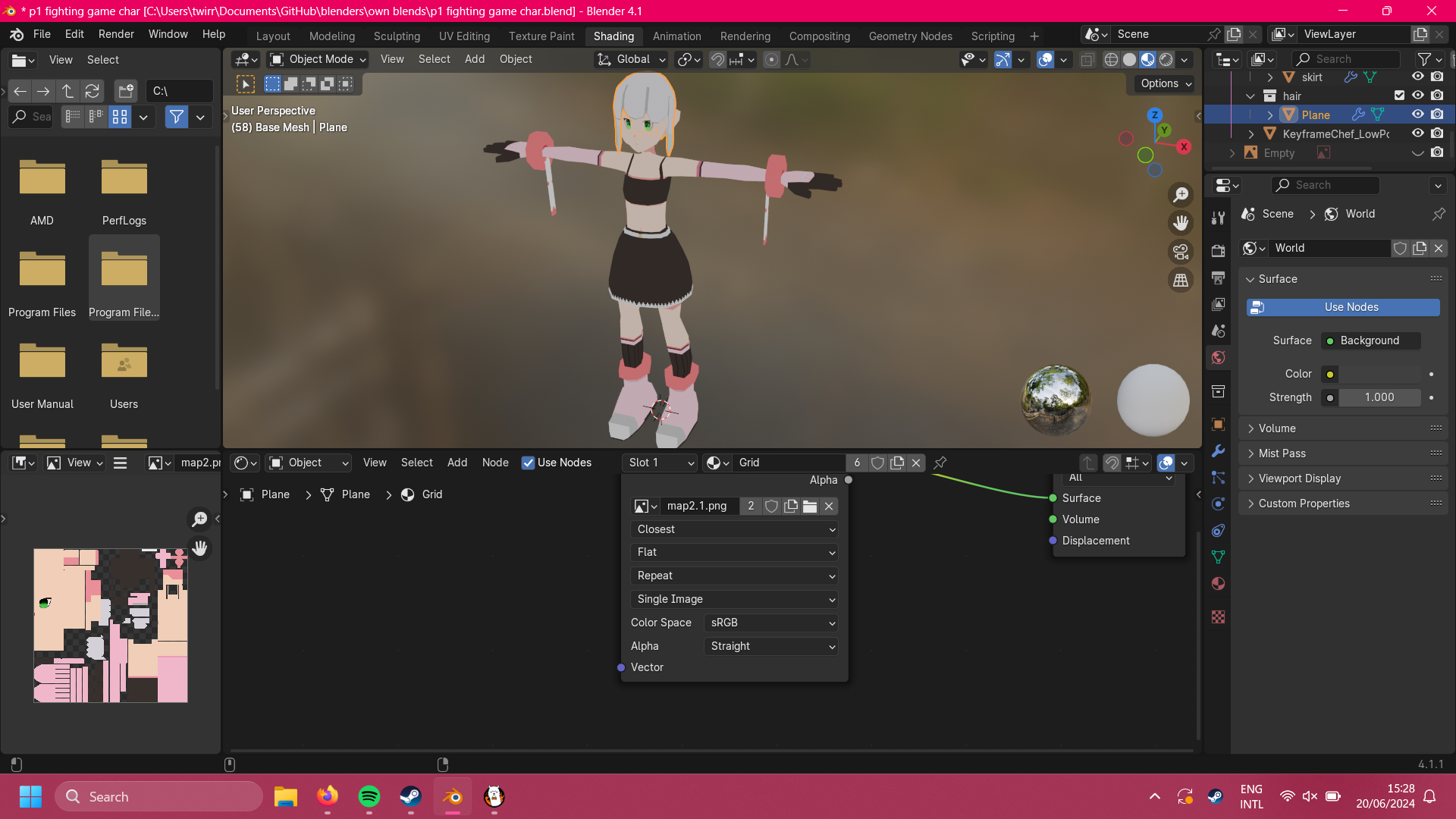Uncheck the hair collection checkbox

tap(1399, 96)
